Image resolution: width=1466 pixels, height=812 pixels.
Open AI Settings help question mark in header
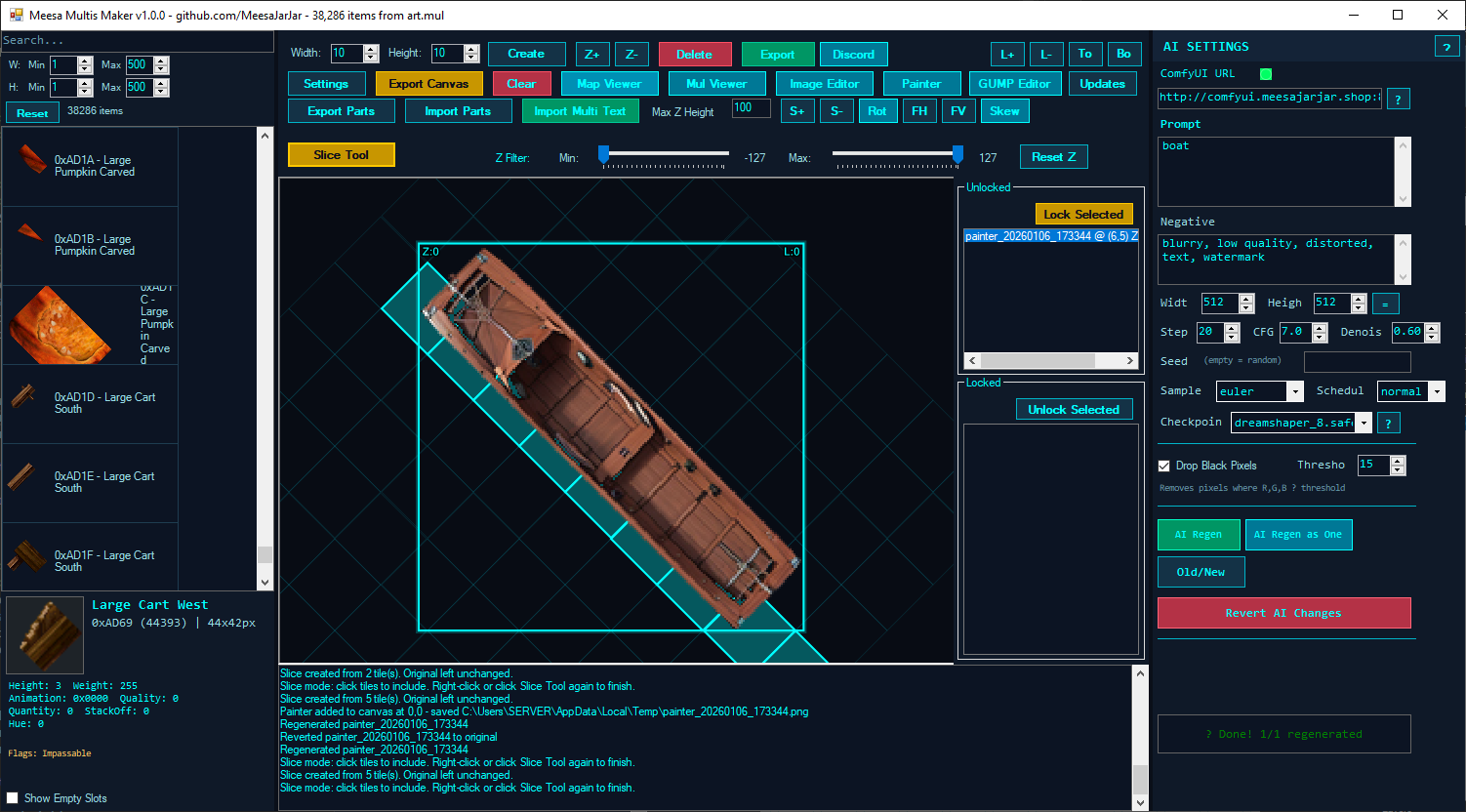[x=1446, y=47]
